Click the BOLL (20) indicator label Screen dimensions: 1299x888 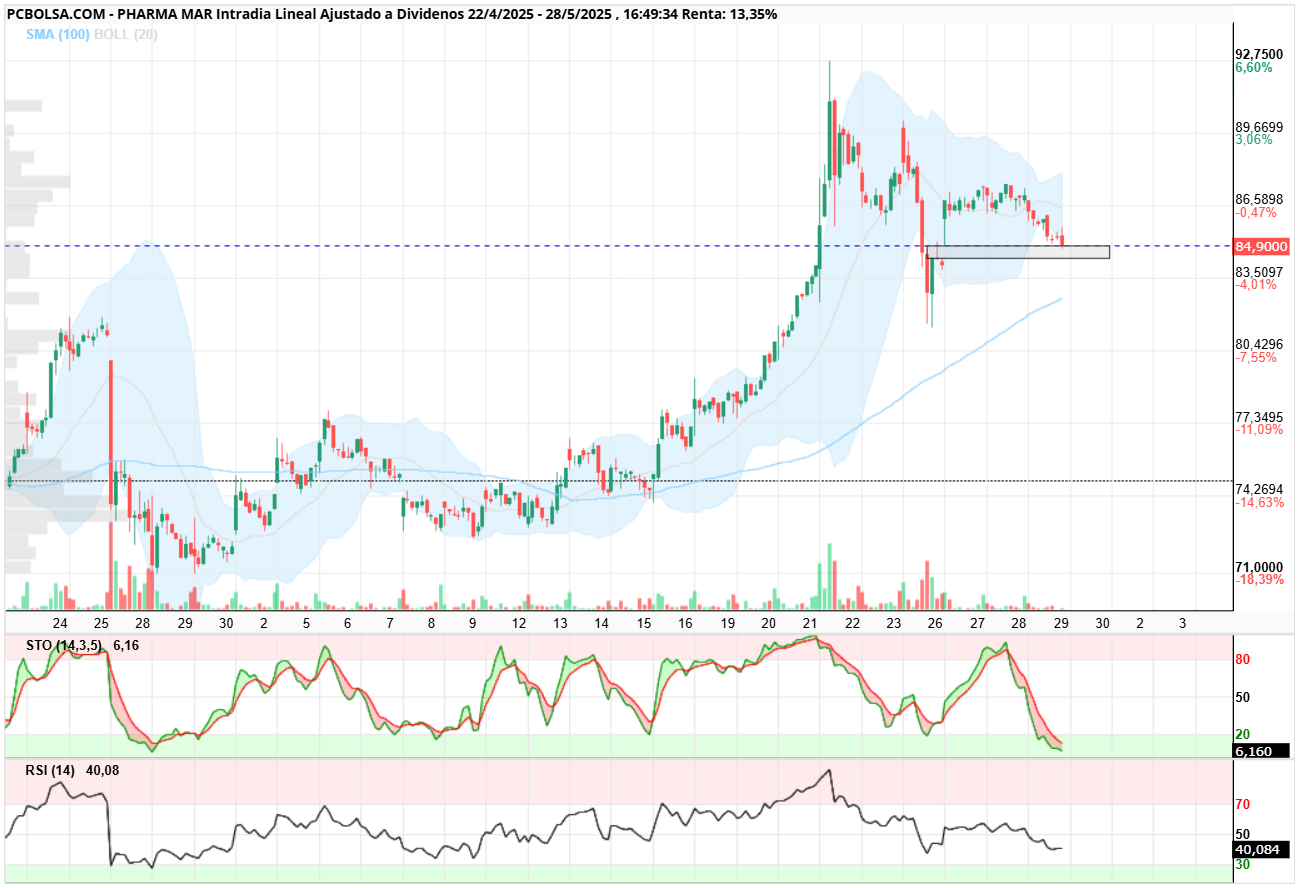click(126, 34)
